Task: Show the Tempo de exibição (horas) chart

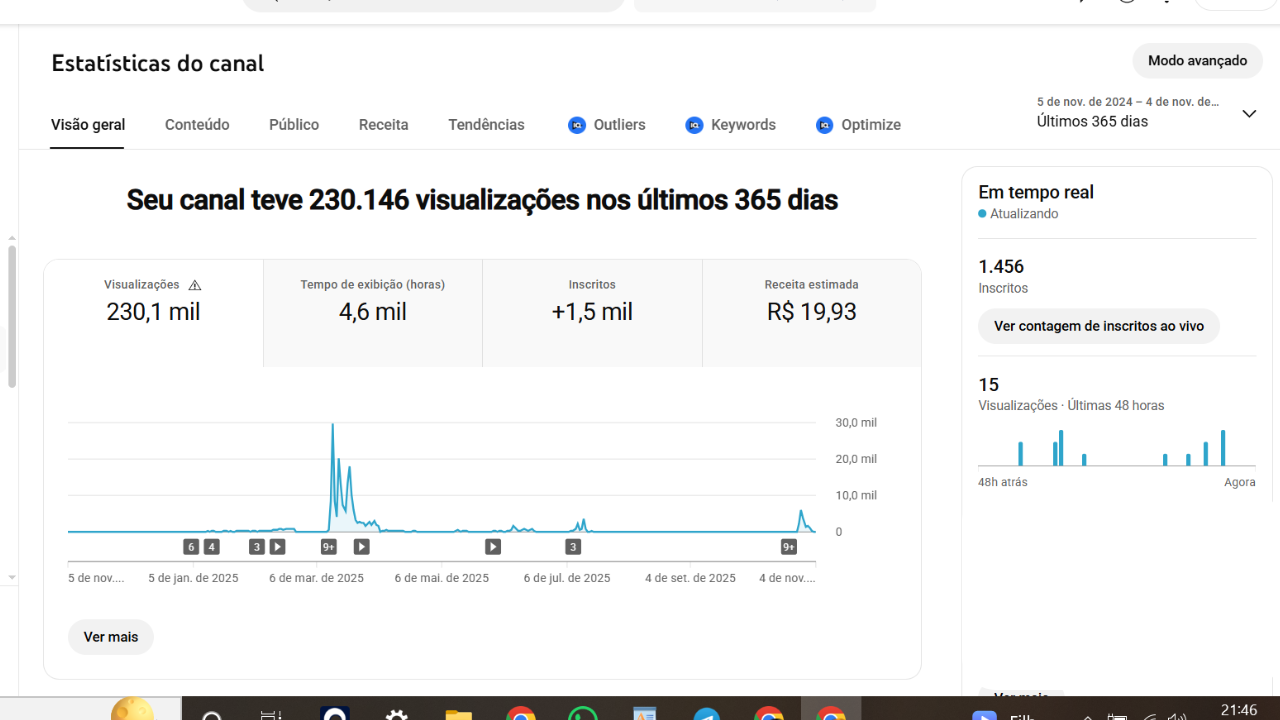Action: point(373,313)
